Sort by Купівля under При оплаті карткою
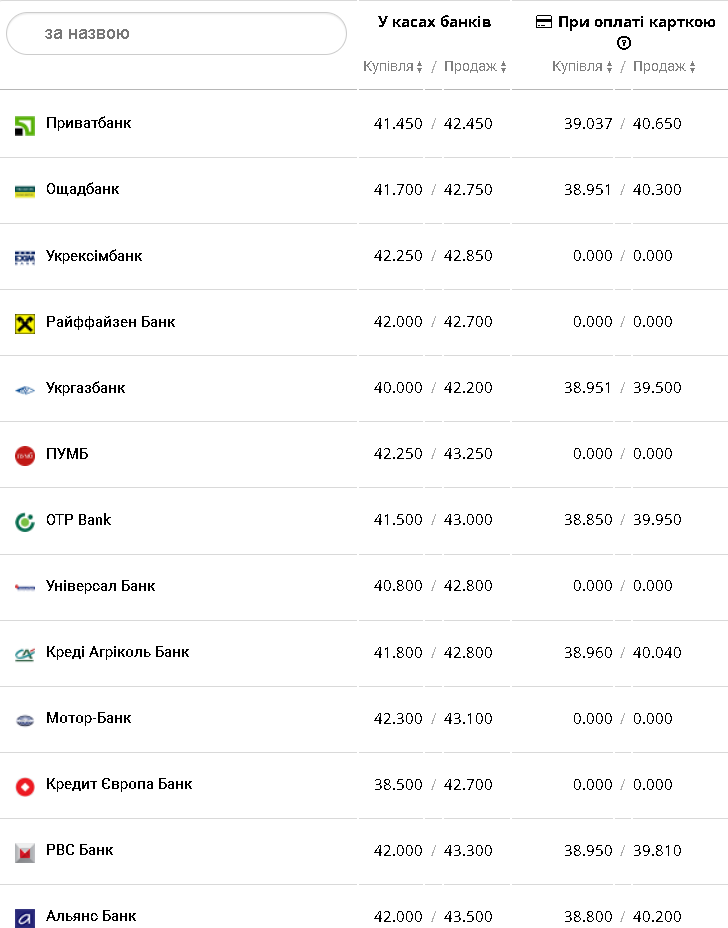The height and width of the screenshot is (928, 728). click(x=582, y=67)
